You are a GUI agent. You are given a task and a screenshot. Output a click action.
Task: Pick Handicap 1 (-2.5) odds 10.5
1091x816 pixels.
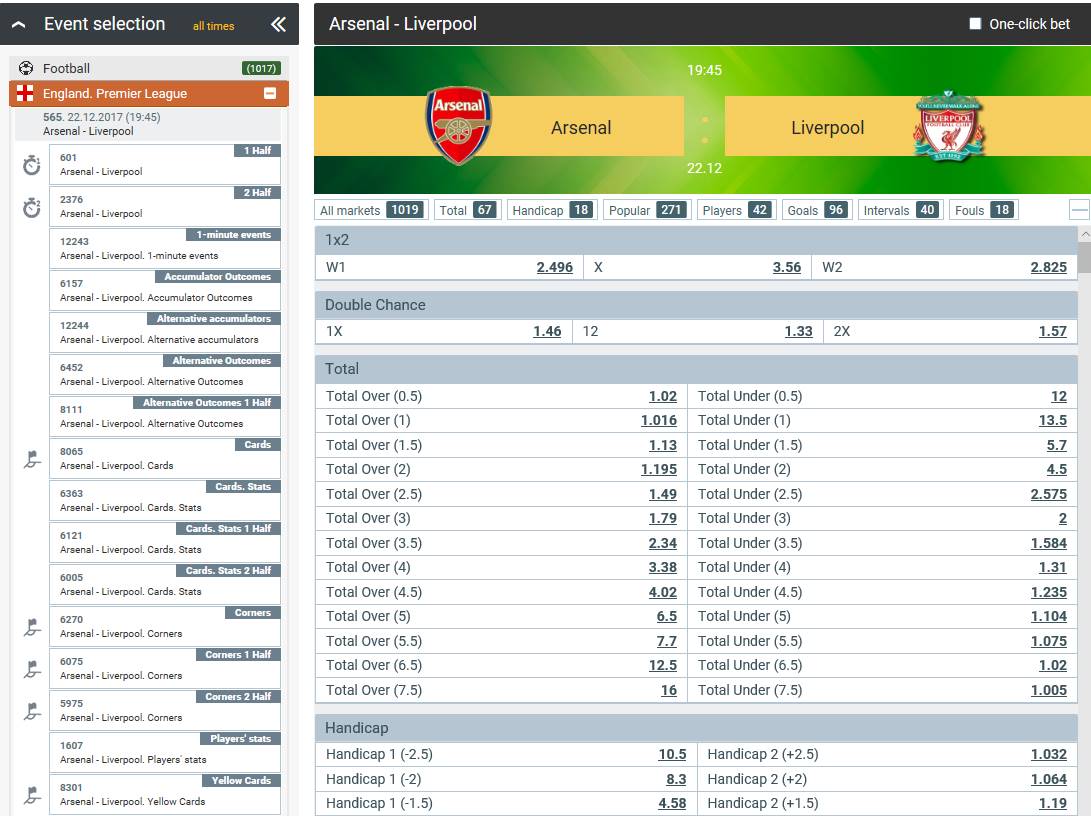672,754
